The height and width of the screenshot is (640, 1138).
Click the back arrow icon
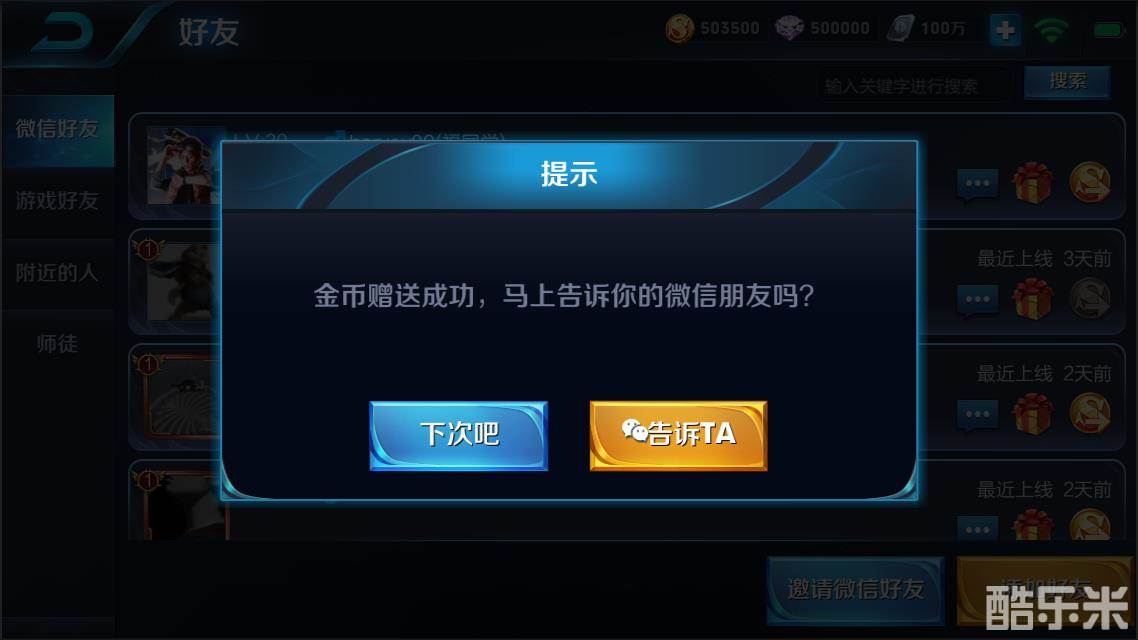tap(62, 32)
